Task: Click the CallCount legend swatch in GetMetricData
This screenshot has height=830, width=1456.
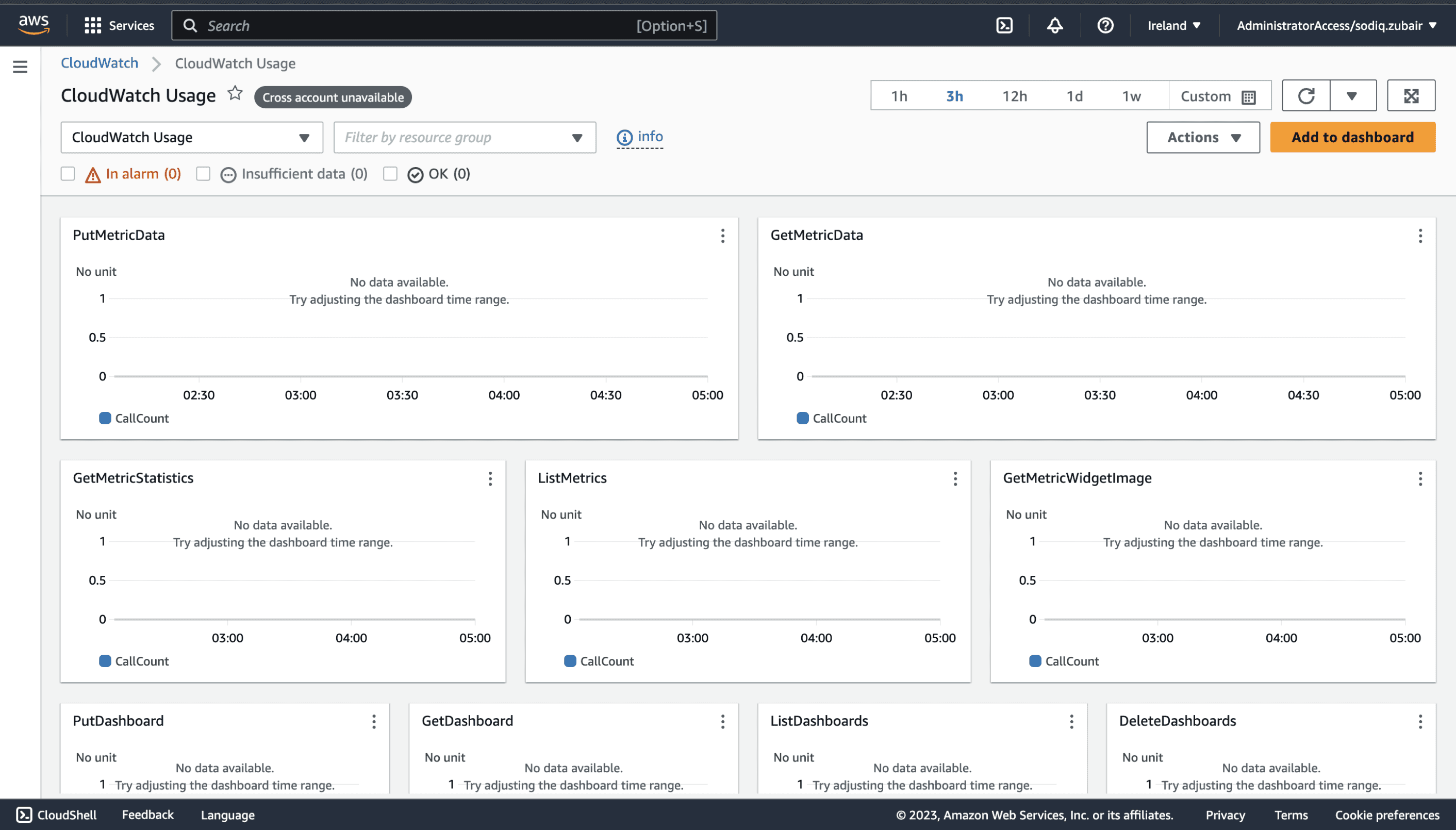Action: (x=802, y=419)
